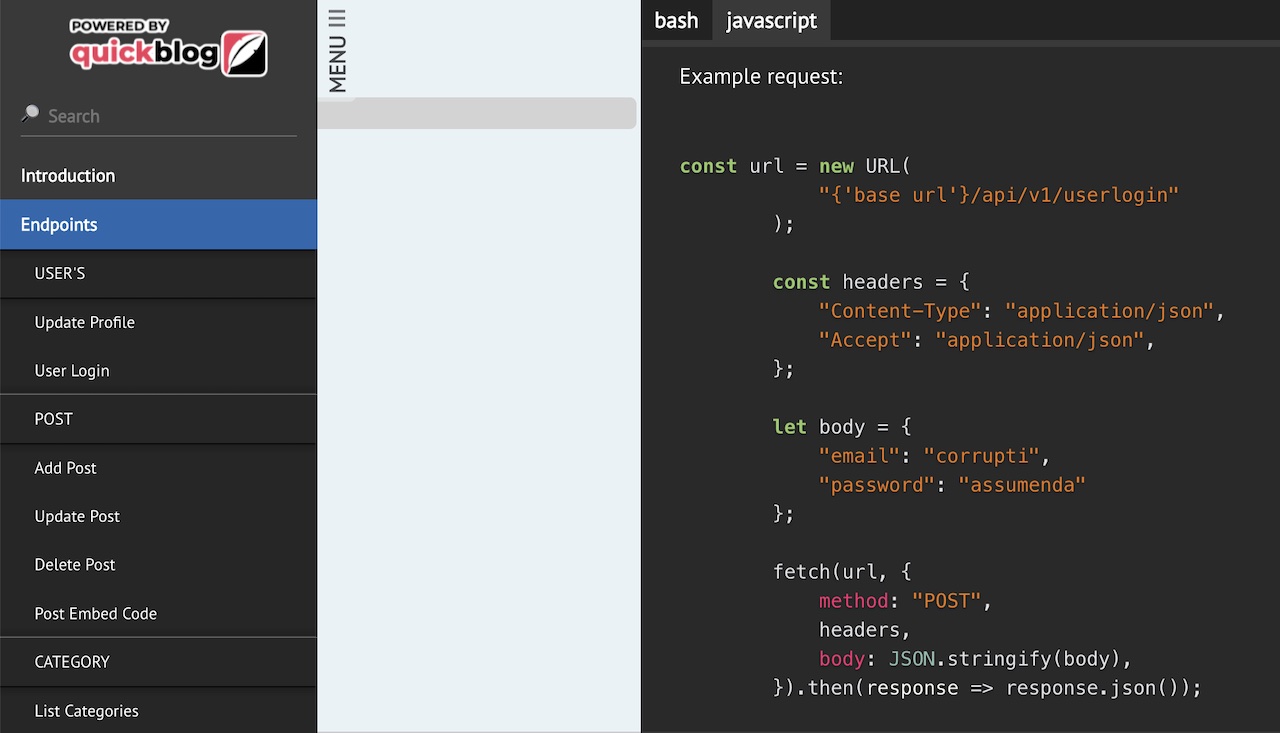Click the Quickblog logo
1280x733 pixels.
pos(165,49)
